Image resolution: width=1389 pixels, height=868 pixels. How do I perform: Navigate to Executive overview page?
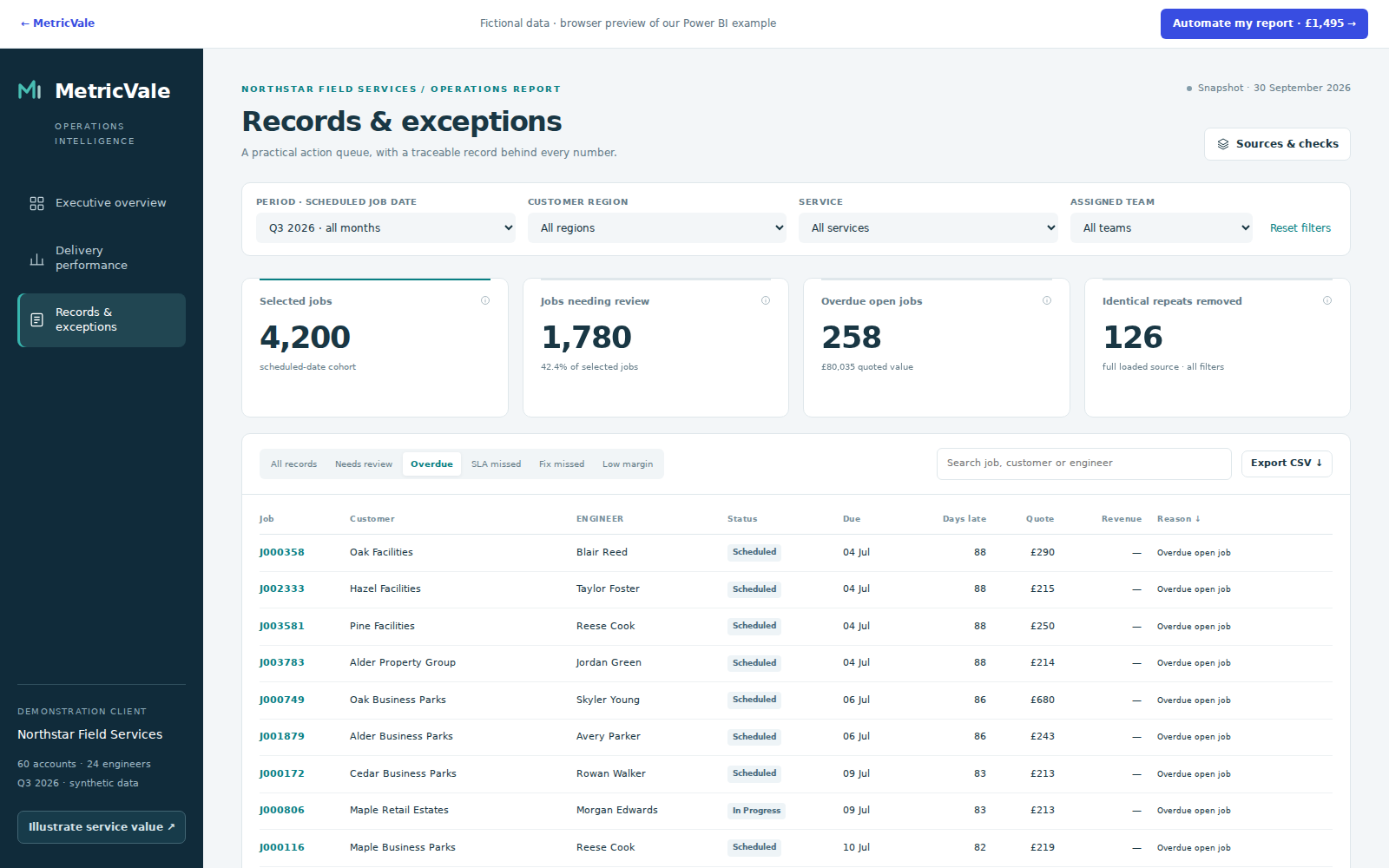pyautogui.click(x=102, y=203)
